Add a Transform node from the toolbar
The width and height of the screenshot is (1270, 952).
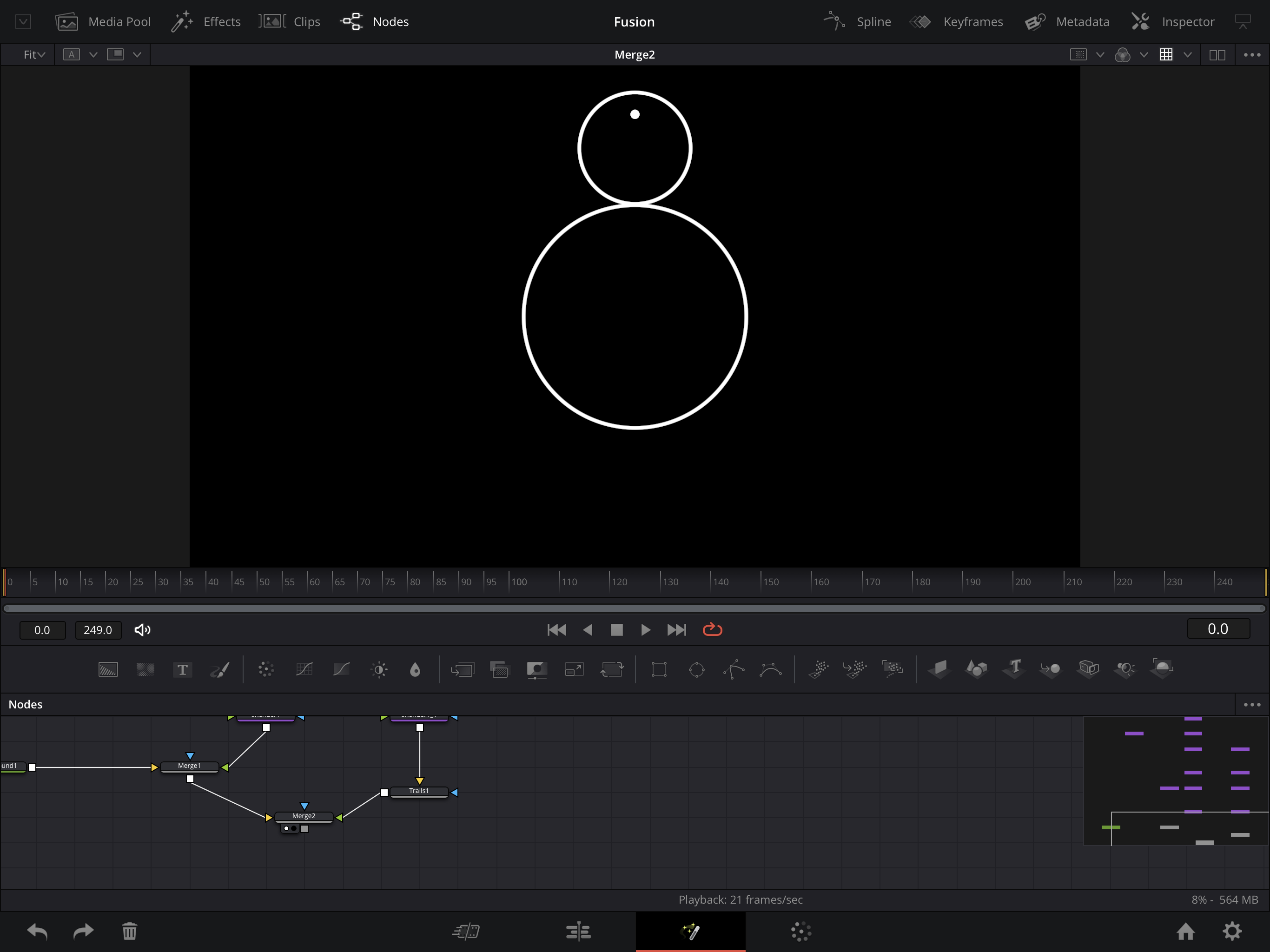(x=612, y=669)
